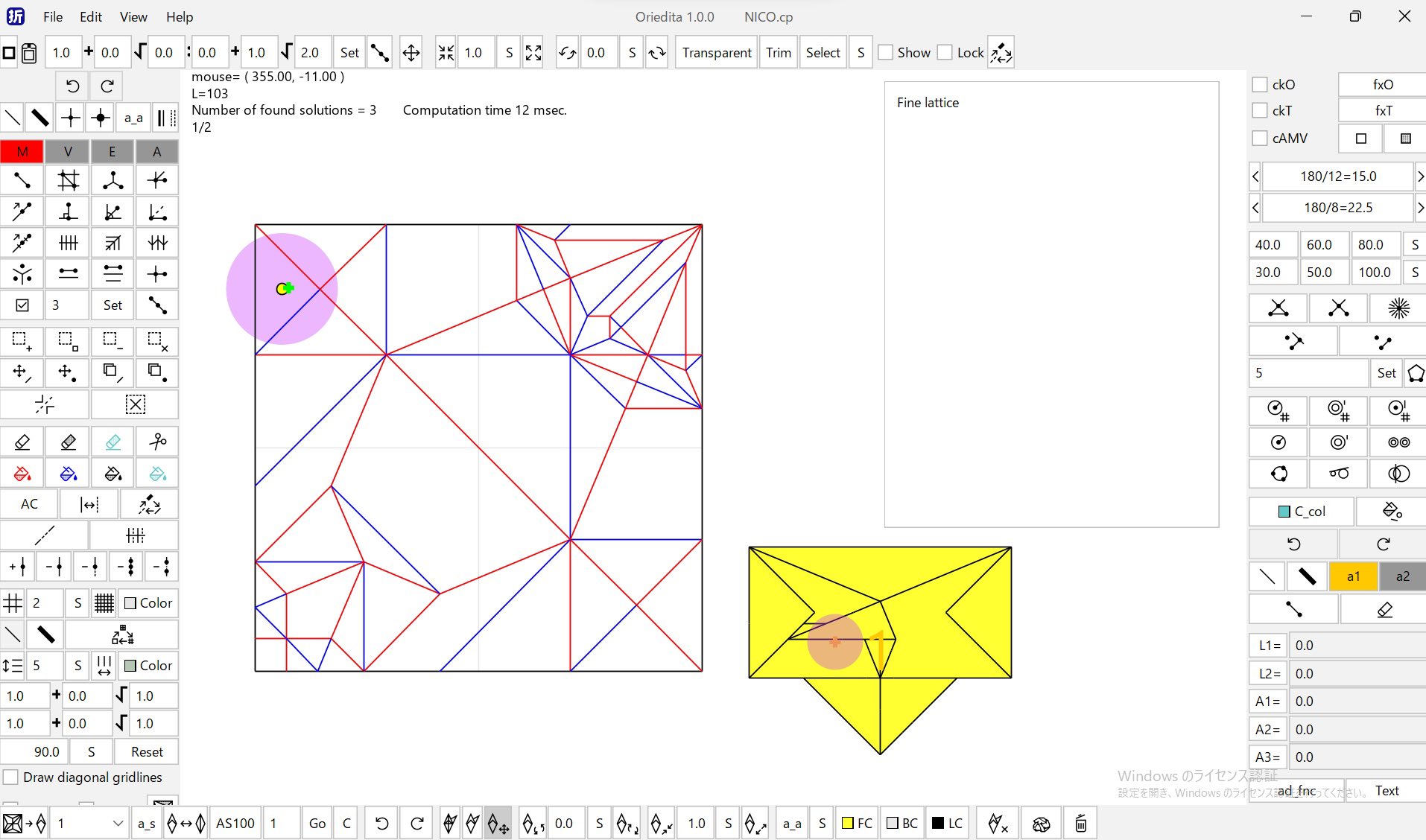Click the pentagon polygon tool icon
This screenshot has width=1426, height=840.
pyautogui.click(x=1416, y=373)
